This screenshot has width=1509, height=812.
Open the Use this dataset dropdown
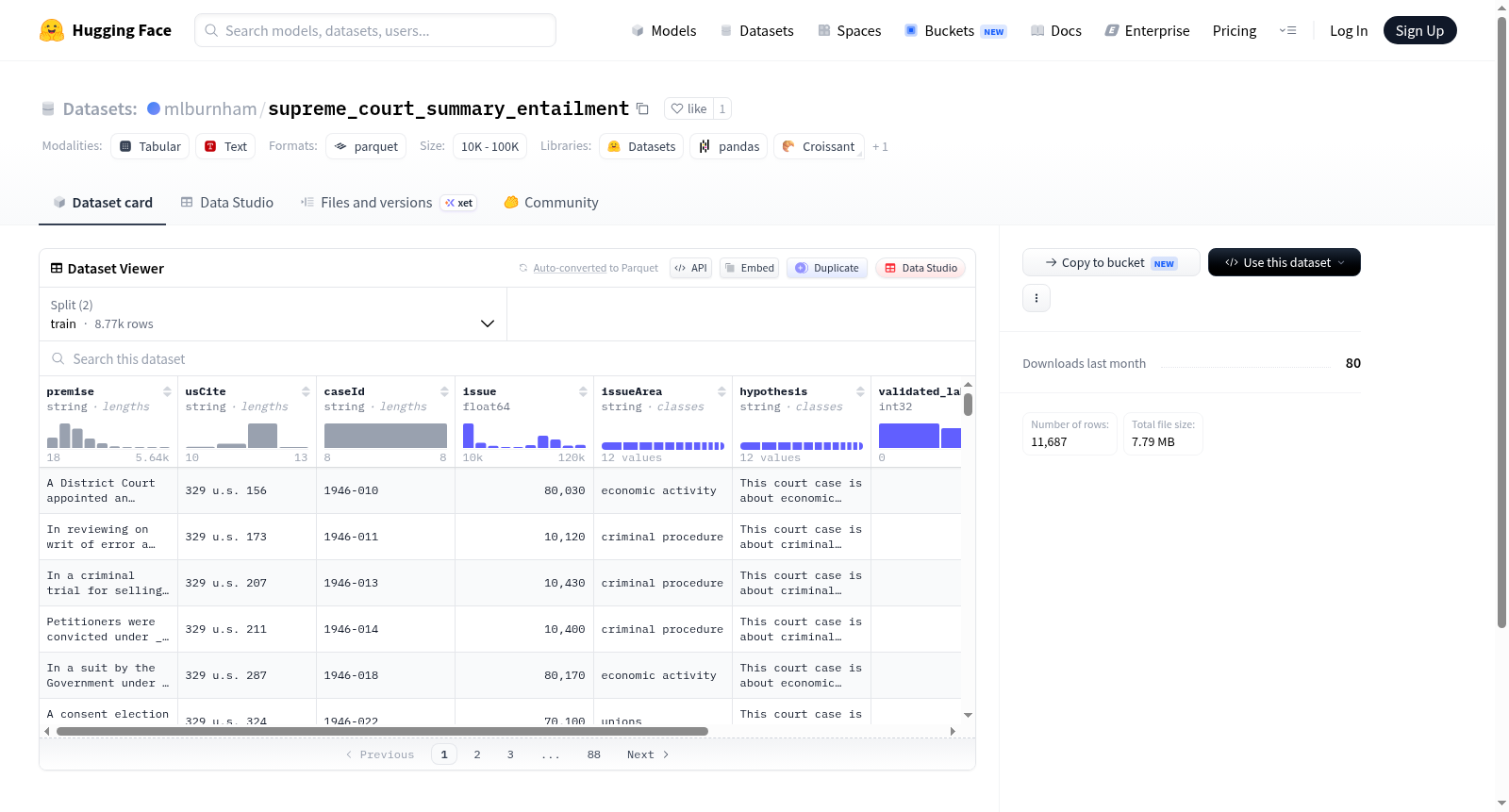click(1285, 262)
